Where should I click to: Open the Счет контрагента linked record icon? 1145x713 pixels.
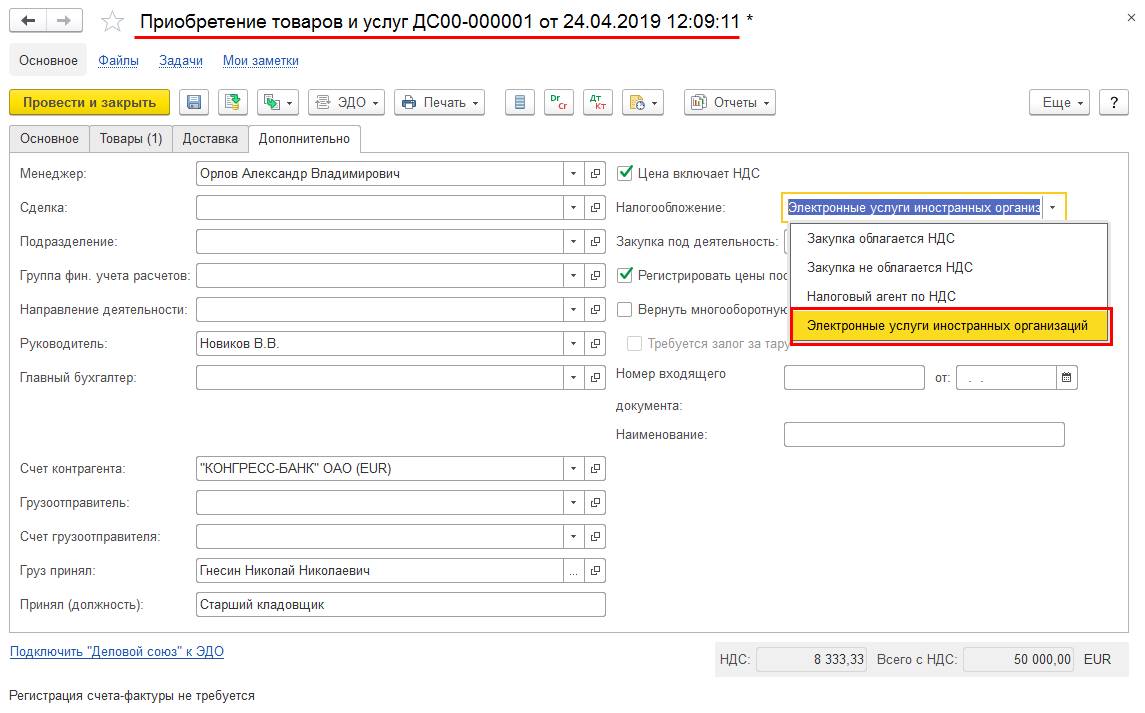pyautogui.click(x=595, y=468)
